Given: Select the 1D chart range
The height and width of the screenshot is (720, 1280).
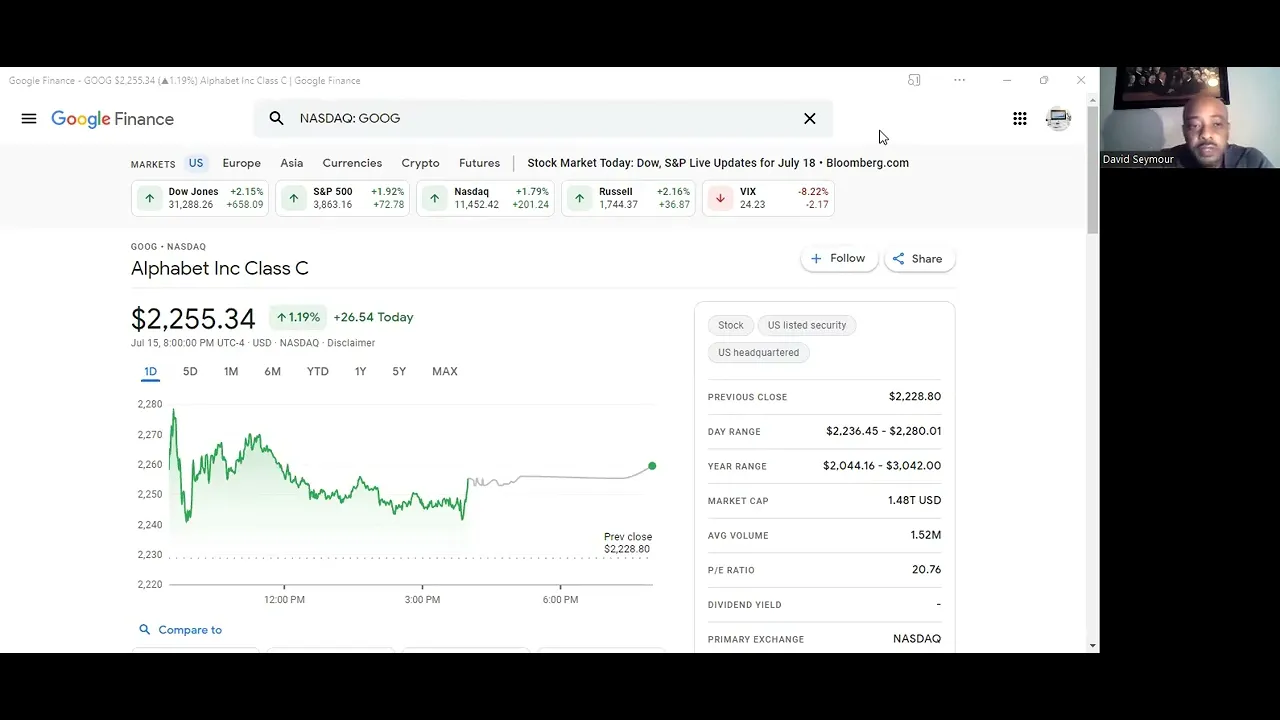Looking at the screenshot, I should [150, 371].
